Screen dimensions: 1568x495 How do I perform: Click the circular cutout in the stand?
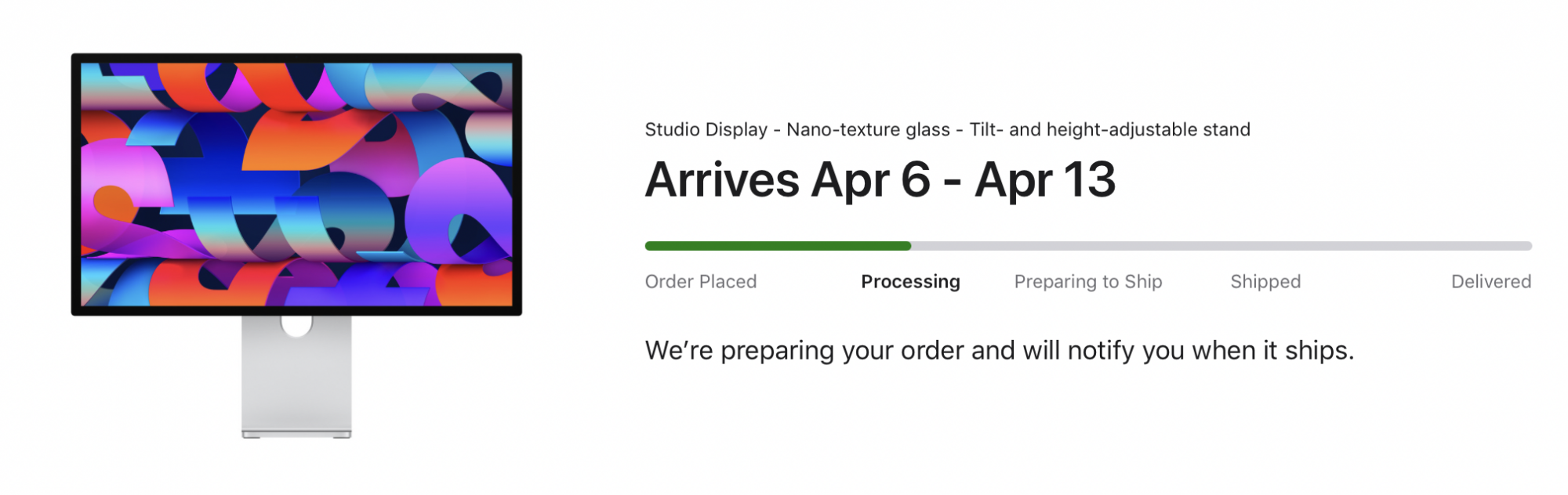(x=296, y=324)
